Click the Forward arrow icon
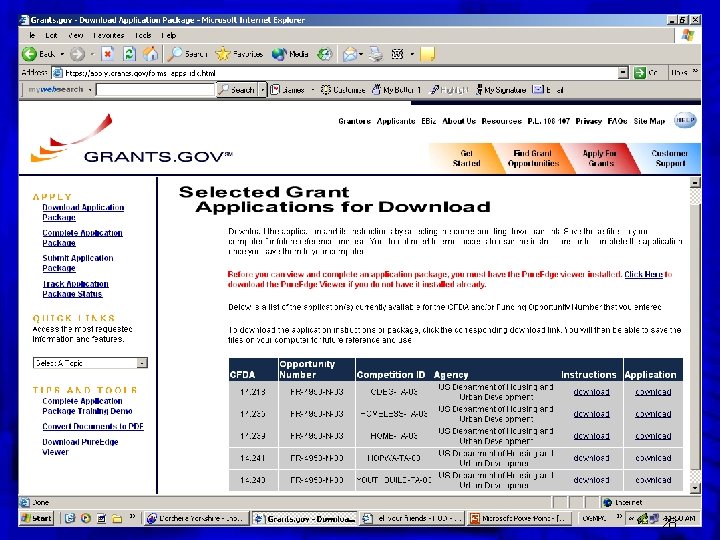This screenshot has height=540, width=720. (77, 54)
